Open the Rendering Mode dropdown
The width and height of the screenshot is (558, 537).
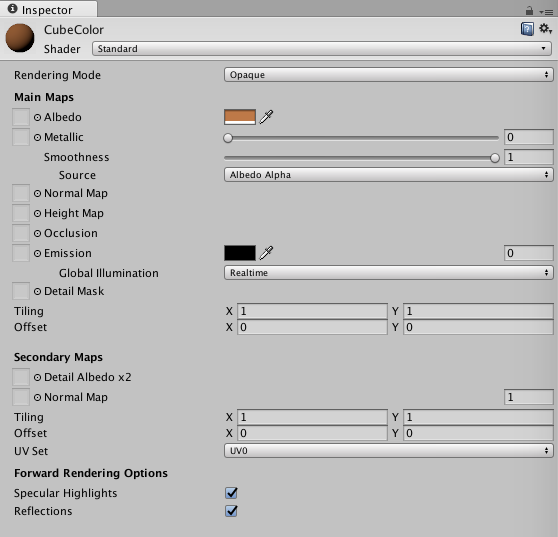(x=389, y=75)
